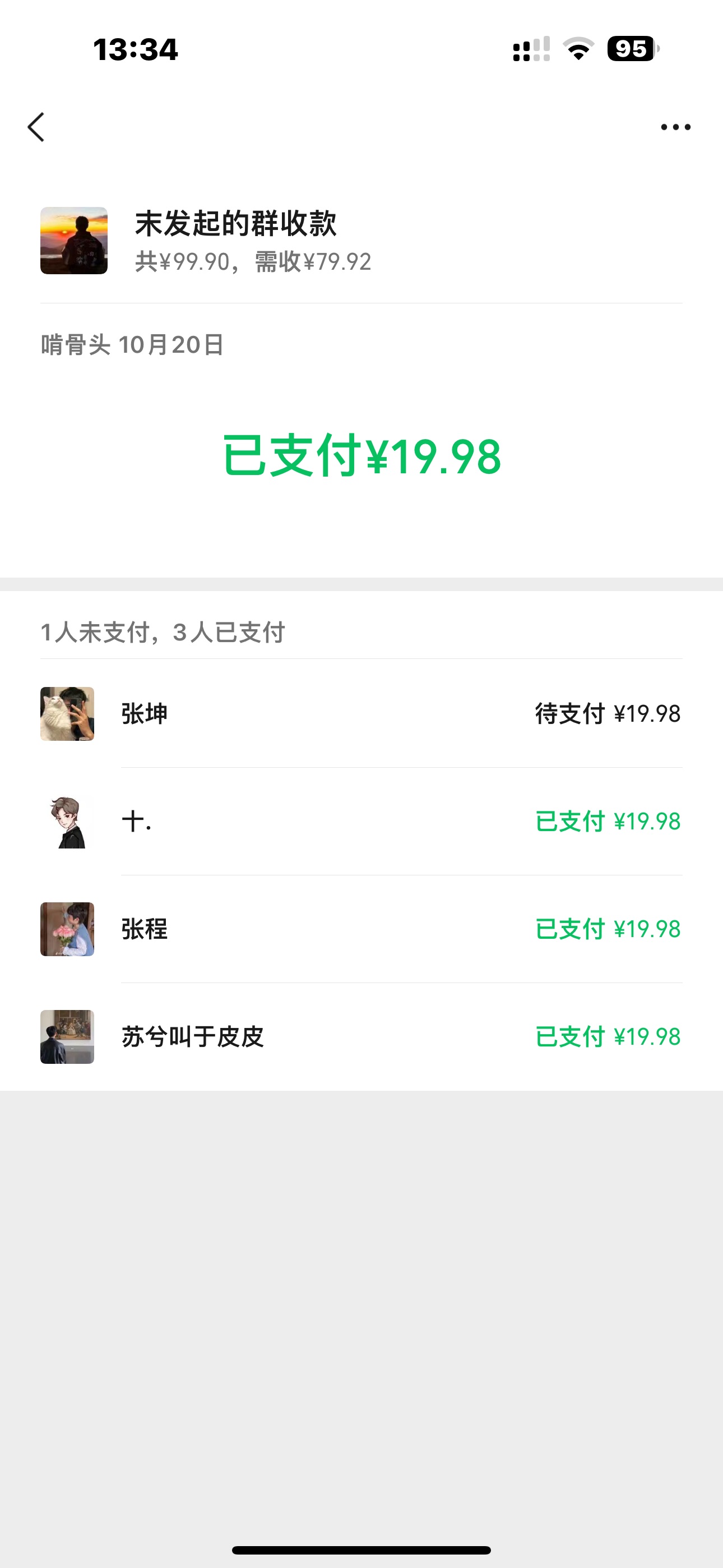Tap the 1人未支付，3人已支付 summary header

163,633
